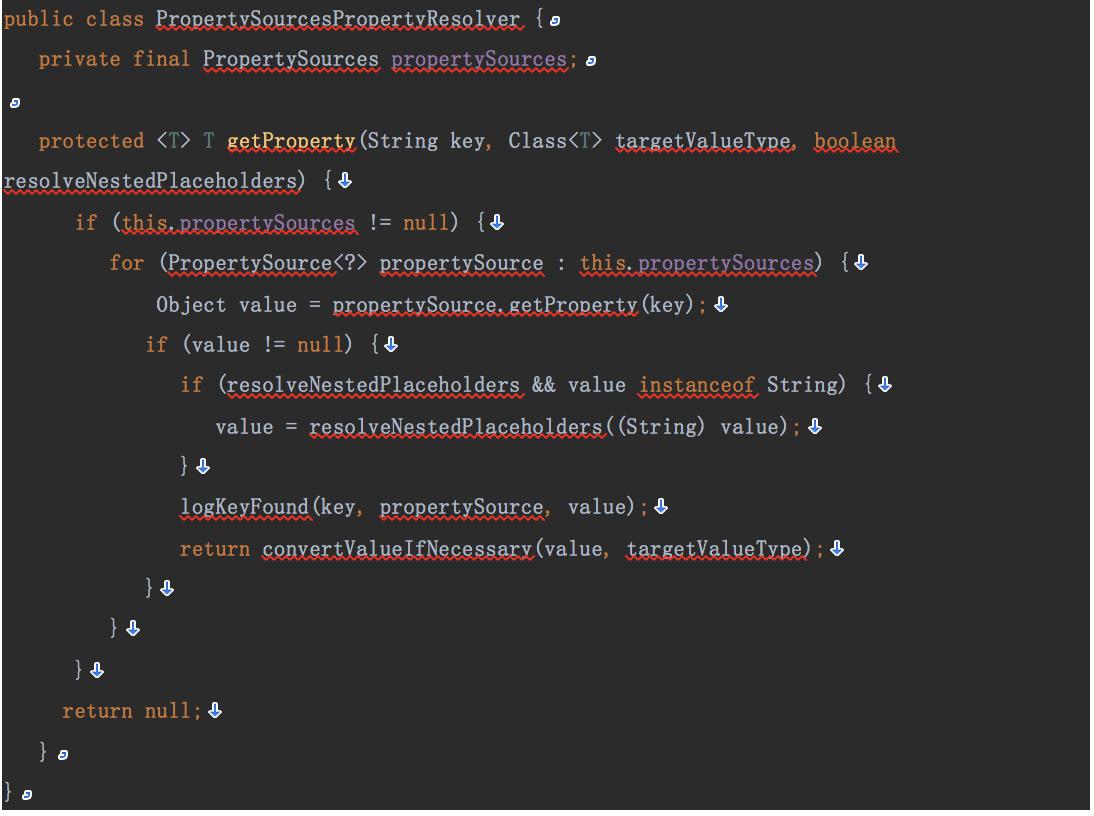The width and height of the screenshot is (1094, 816).
Task: Click the 'private' keyword in the field declaration
Action: pos(79,59)
